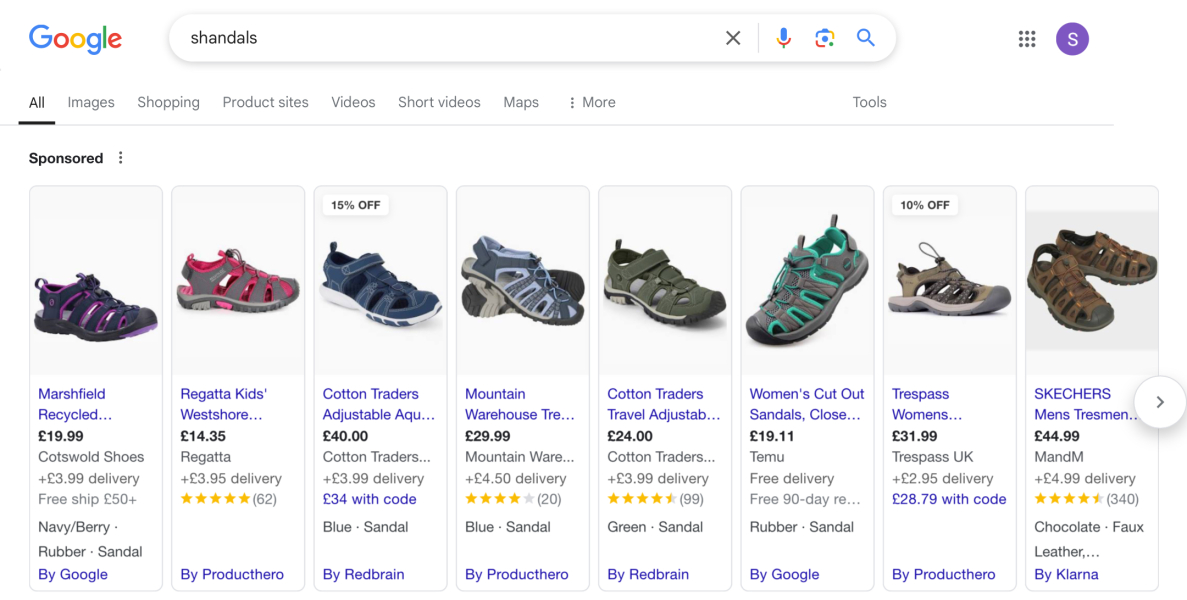The image size is (1187, 600).
Task: Click in the search field containing shandals
Action: [447, 38]
